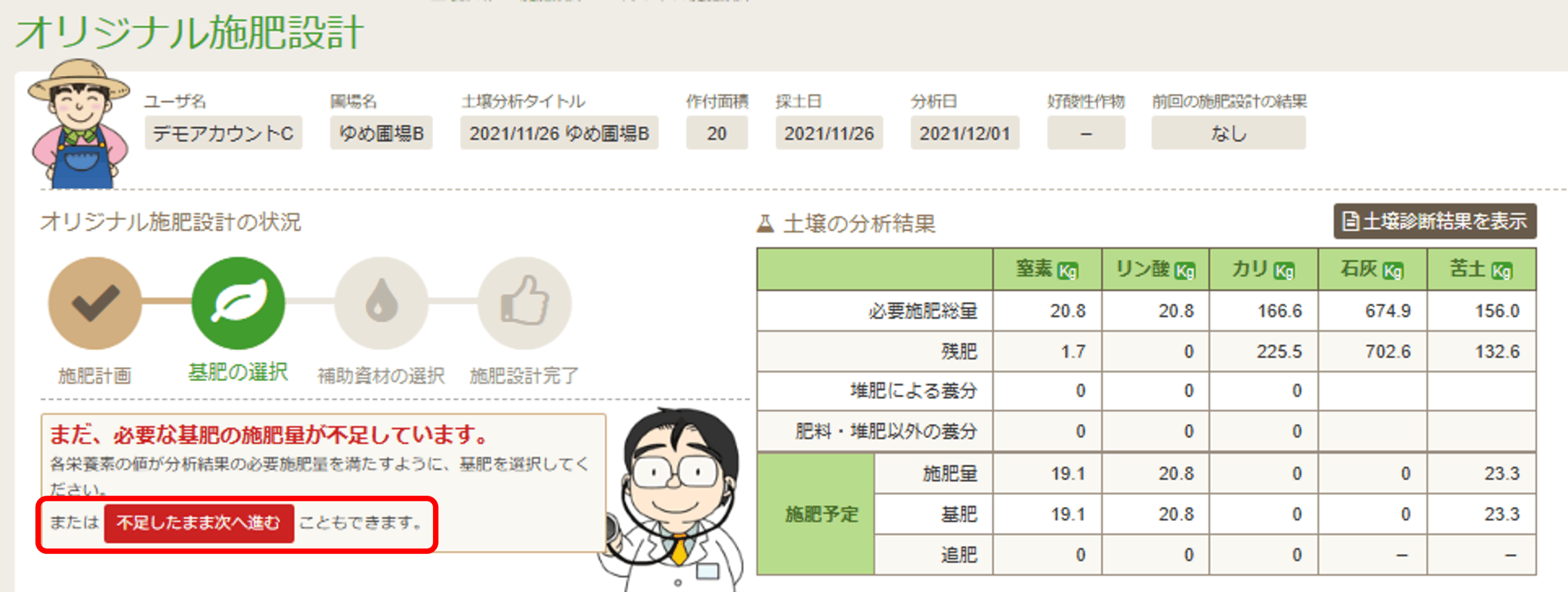Click the 前回の施肥設計の結果 field なし
The width and height of the screenshot is (1568, 592).
(1228, 133)
